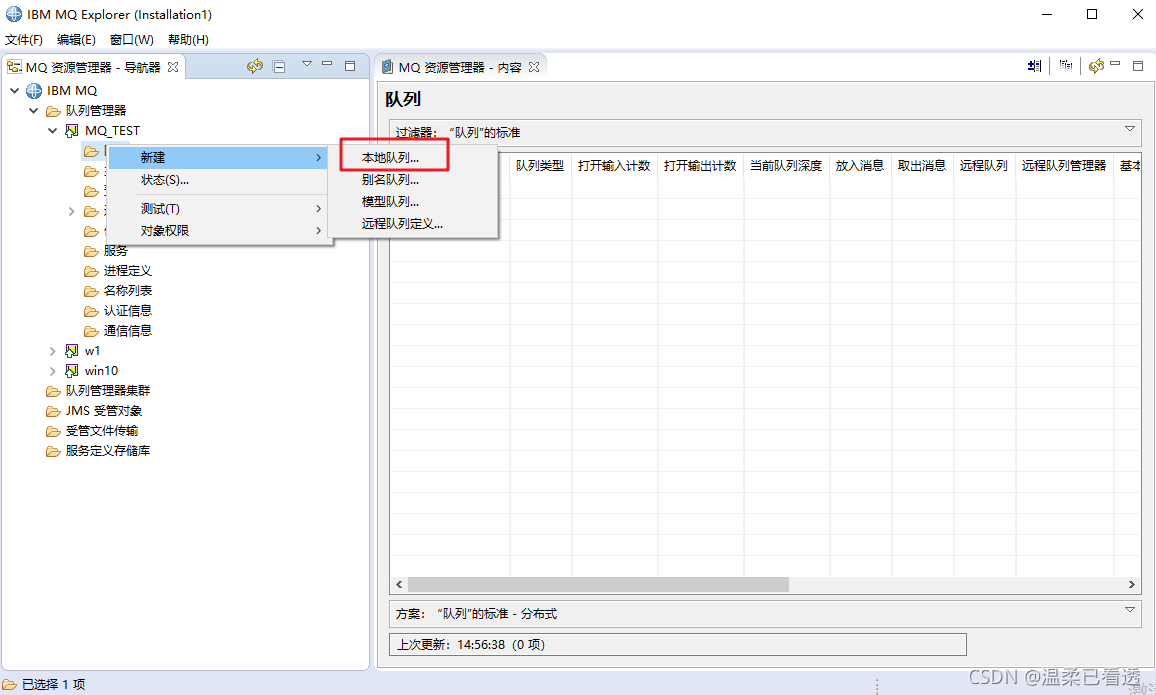
Task: Click the 通信信息 folder icon
Action: pyautogui.click(x=91, y=331)
